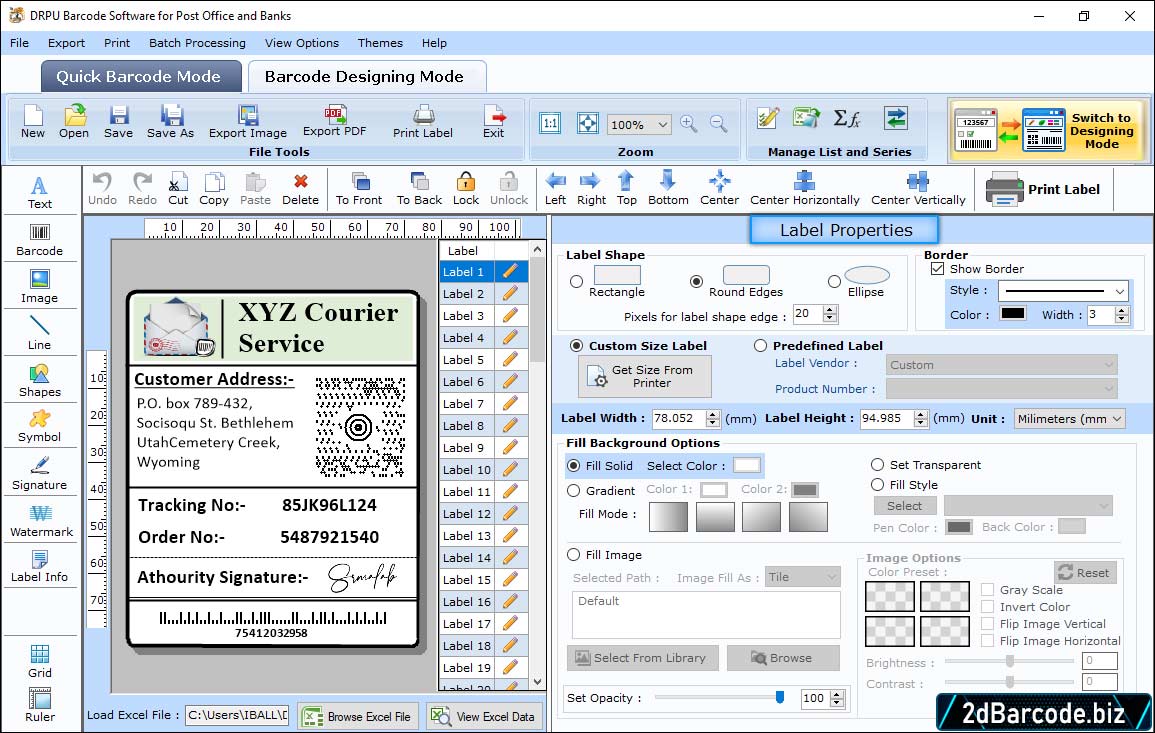This screenshot has width=1155, height=733.
Task: Open the Batch Processing menu
Action: [x=197, y=43]
